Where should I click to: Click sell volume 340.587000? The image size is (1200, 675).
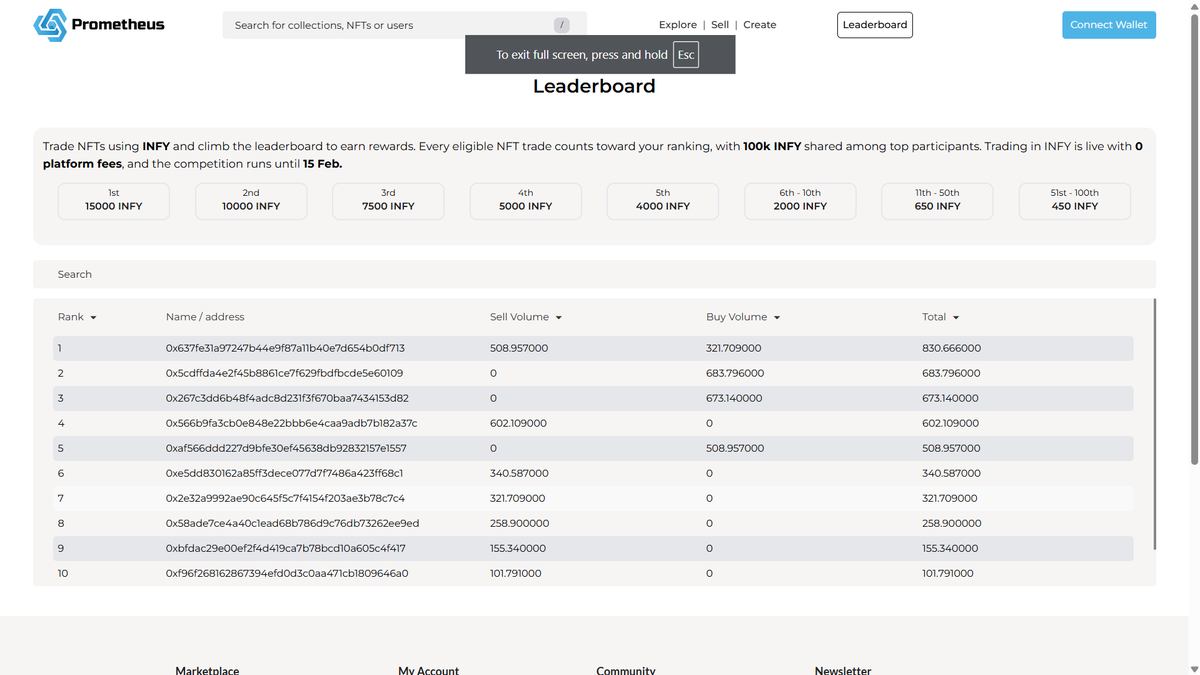pos(519,473)
